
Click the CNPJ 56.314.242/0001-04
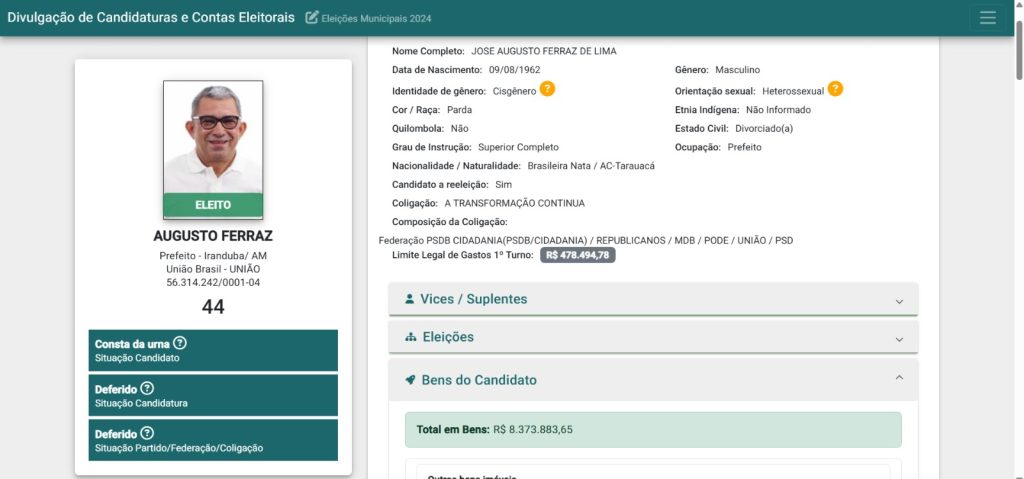click(x=213, y=282)
